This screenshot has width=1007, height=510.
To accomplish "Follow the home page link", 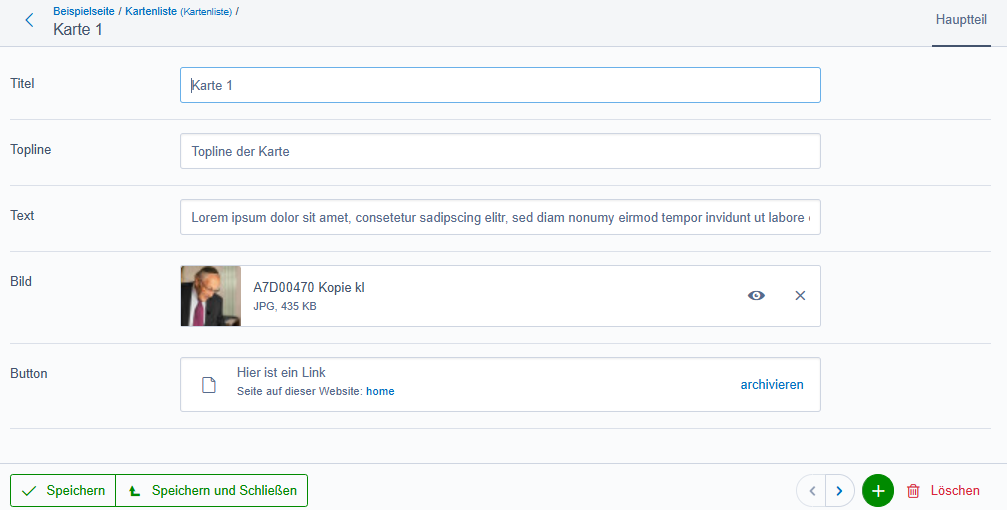I will 380,392.
